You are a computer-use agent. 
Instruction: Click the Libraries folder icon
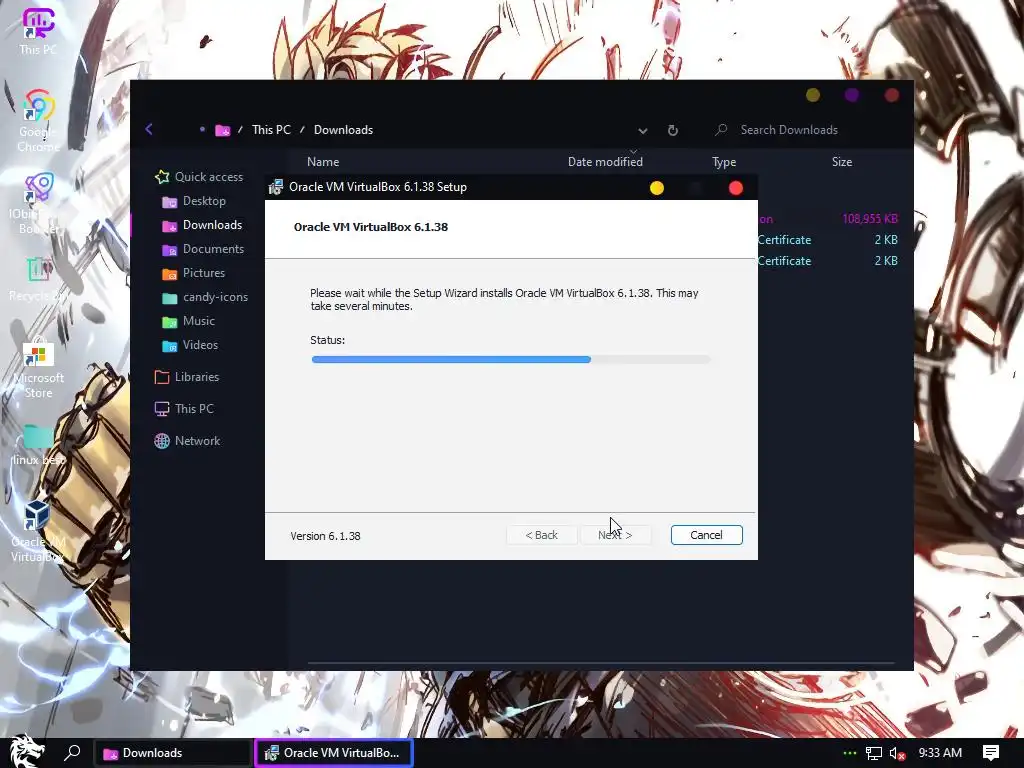point(162,377)
